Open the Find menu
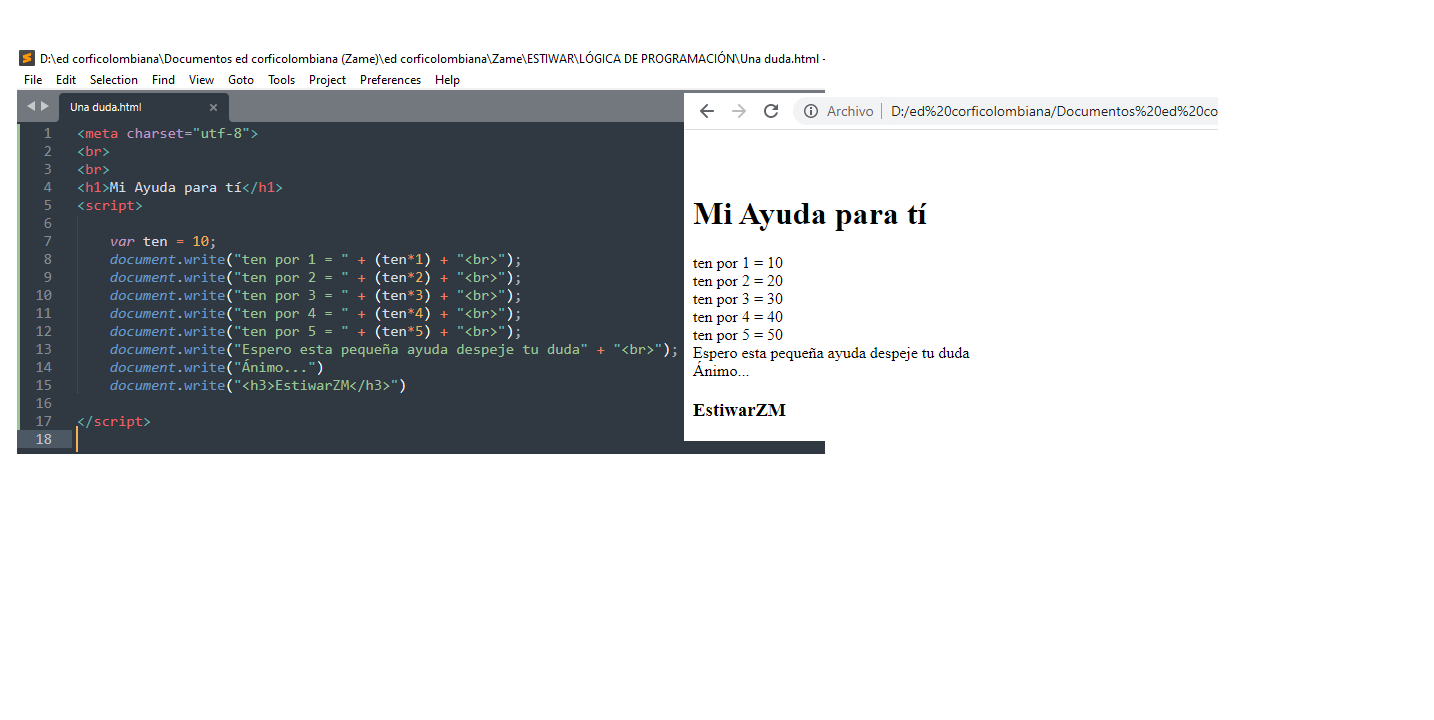Screen dimensions: 1434x720 point(163,80)
